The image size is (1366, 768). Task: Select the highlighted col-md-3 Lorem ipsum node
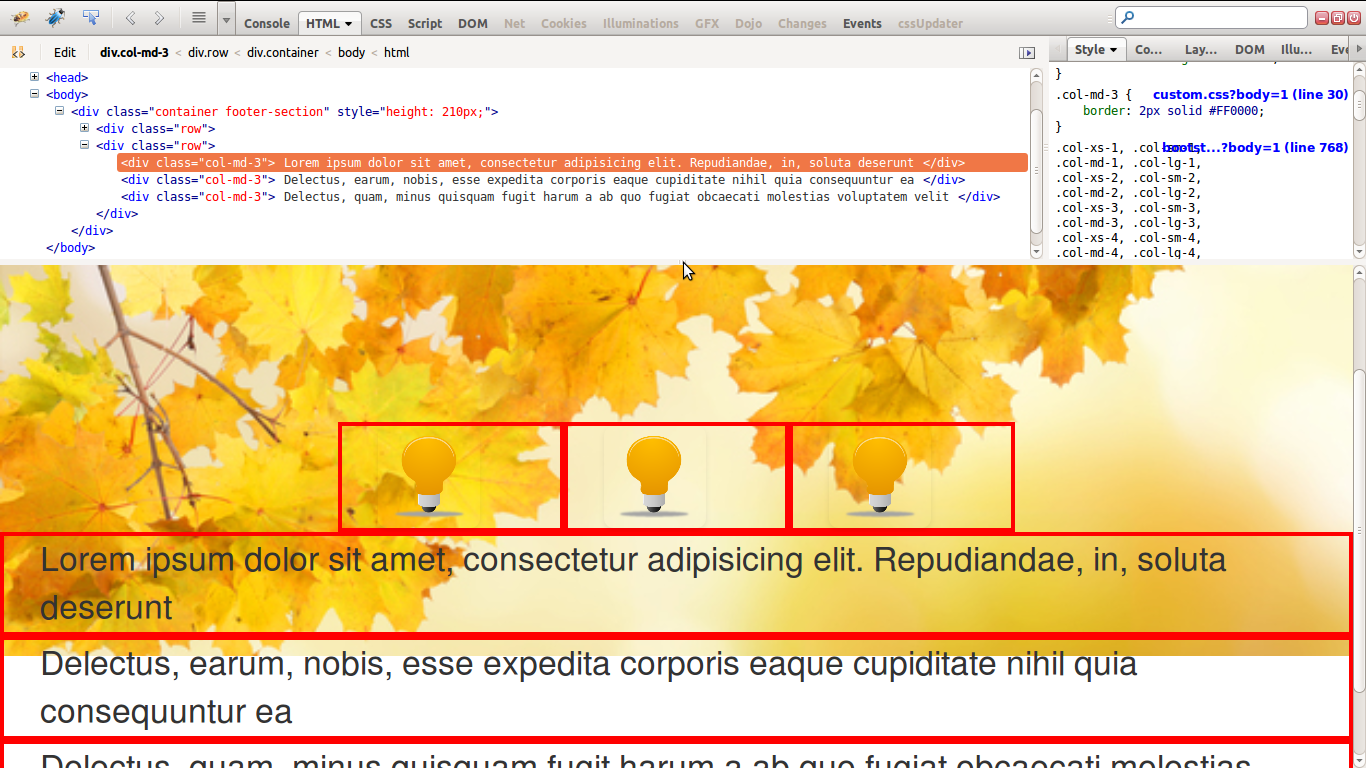[572, 163]
